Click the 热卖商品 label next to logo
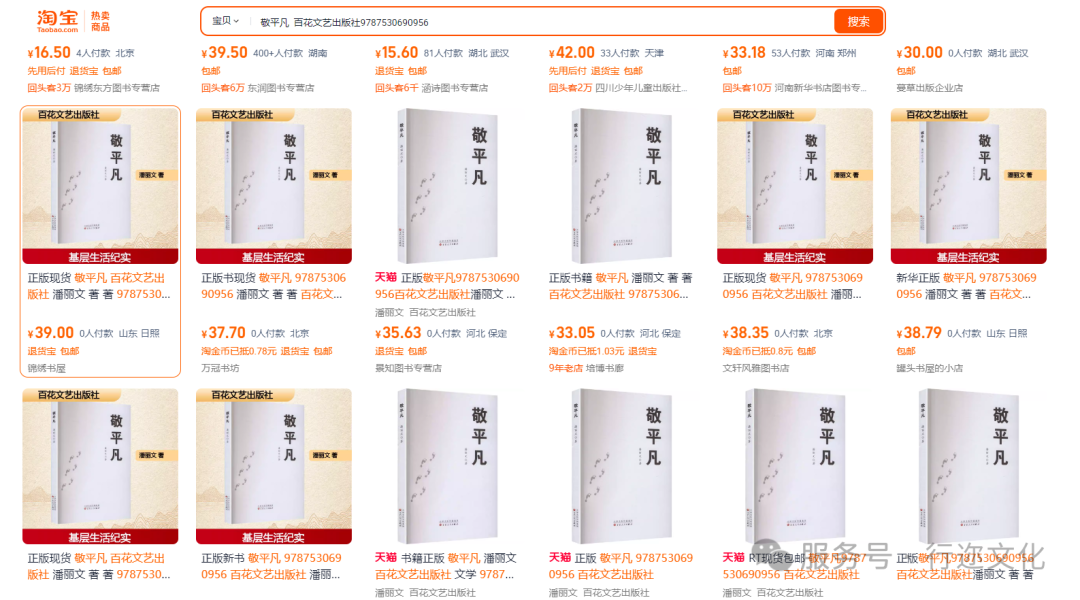Screen dimensions: 1080x600 pos(101,21)
